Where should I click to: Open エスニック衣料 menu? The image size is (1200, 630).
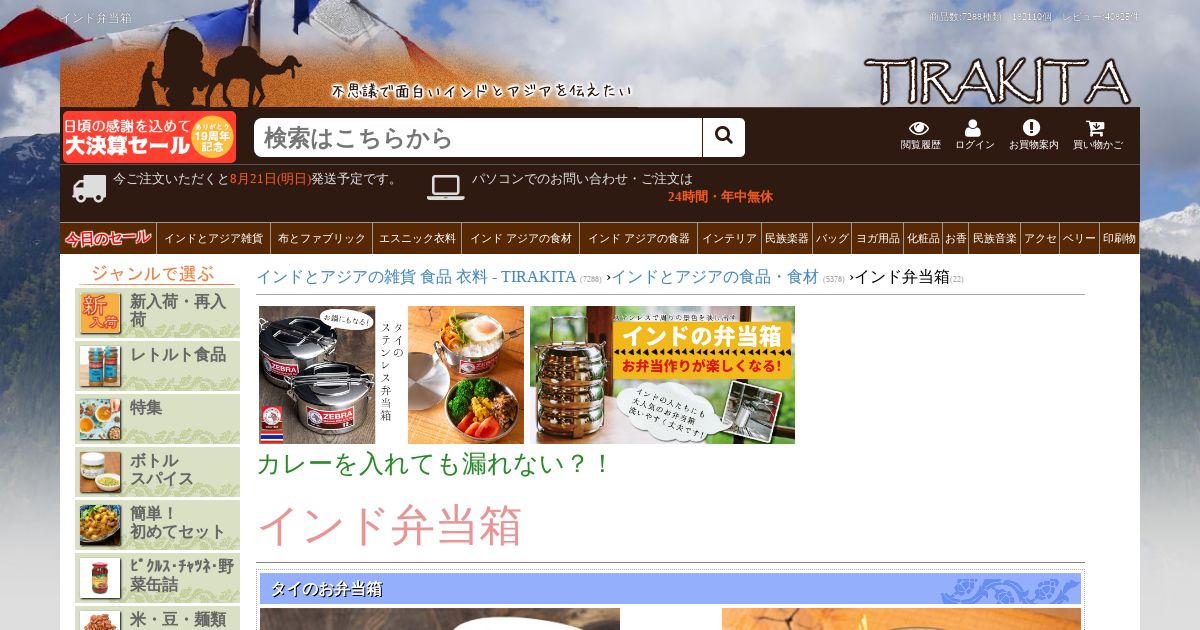pyautogui.click(x=417, y=238)
